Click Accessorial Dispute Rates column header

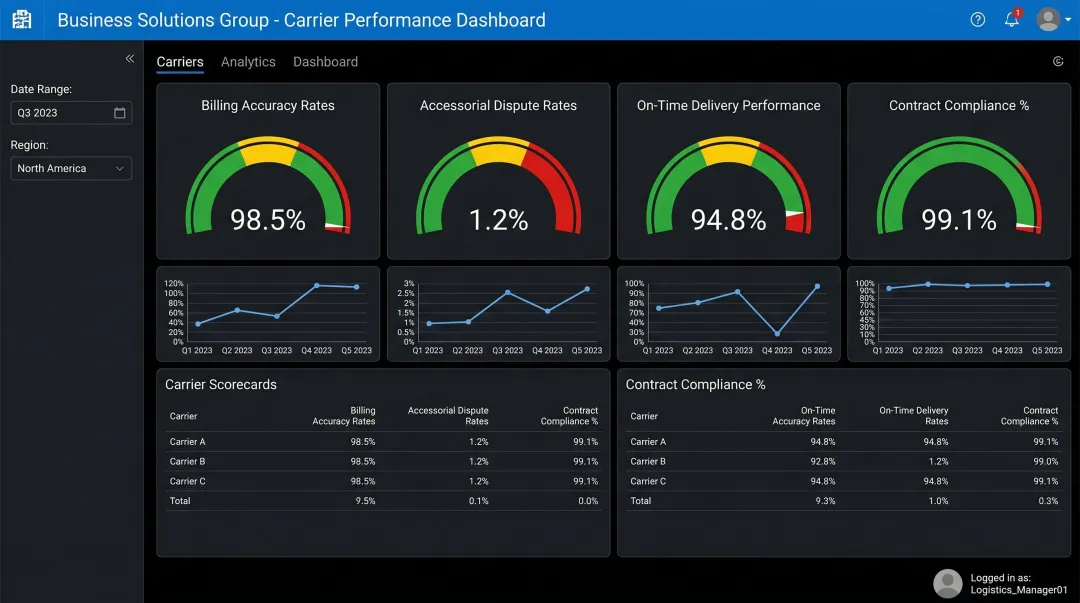448,416
